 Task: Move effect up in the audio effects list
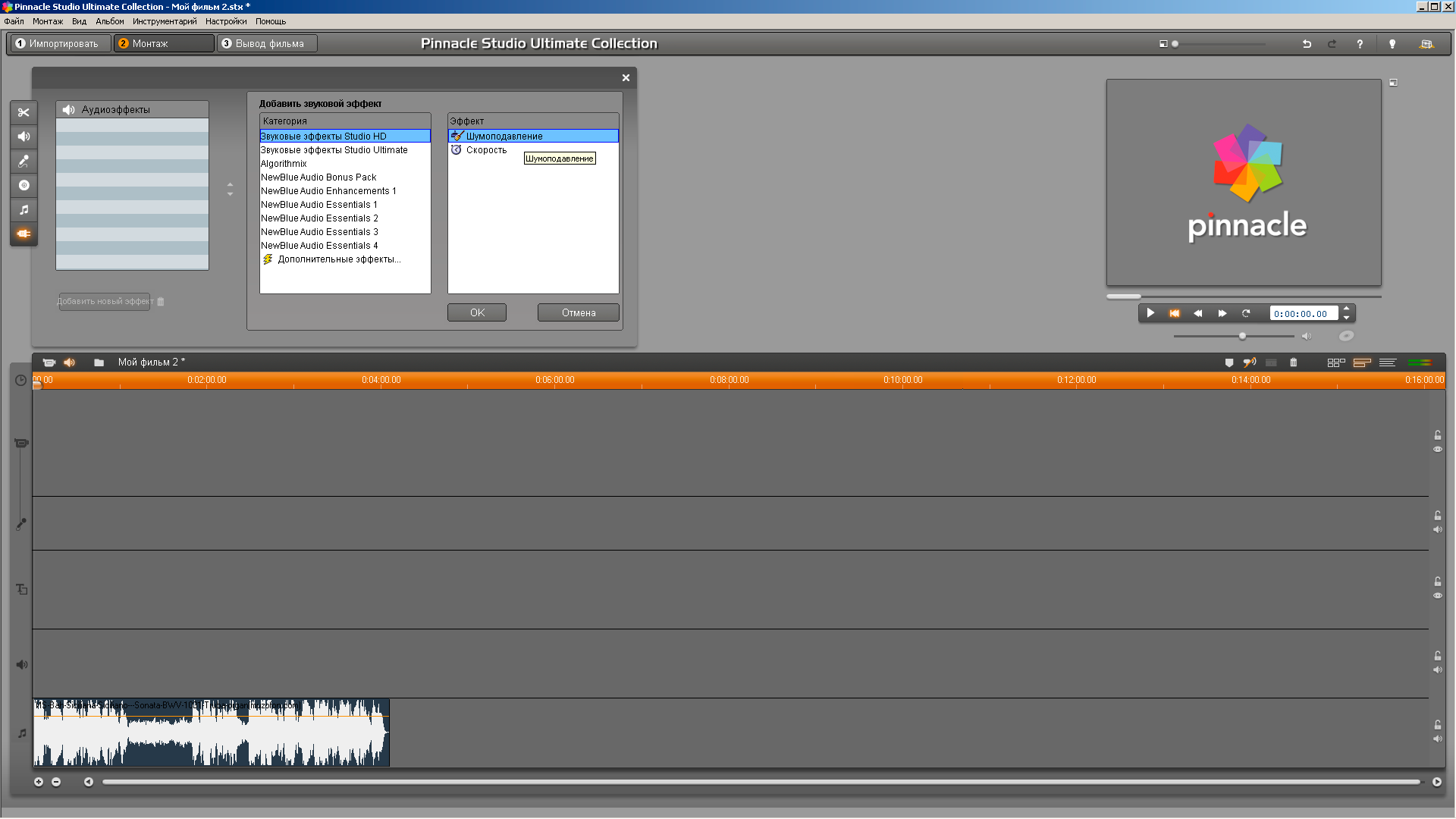click(x=230, y=184)
